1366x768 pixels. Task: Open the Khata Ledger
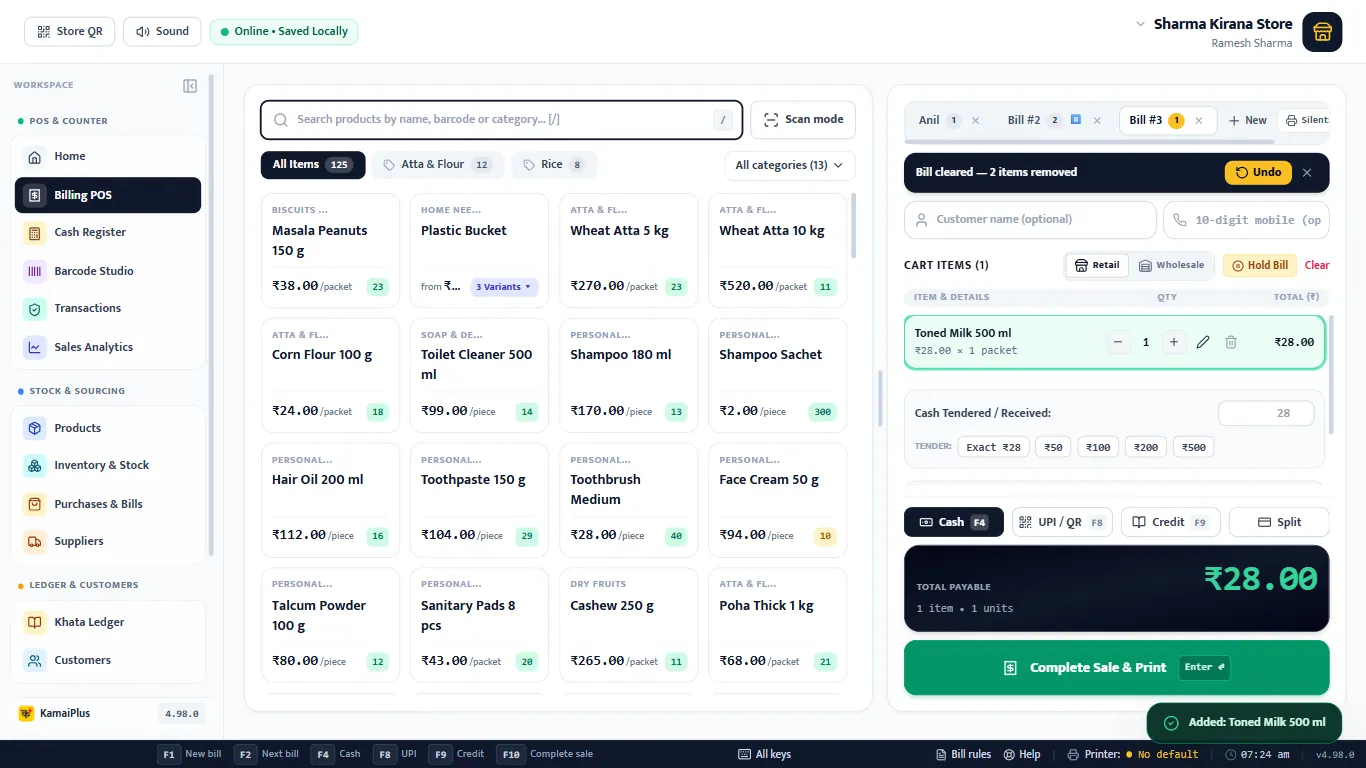point(108,622)
